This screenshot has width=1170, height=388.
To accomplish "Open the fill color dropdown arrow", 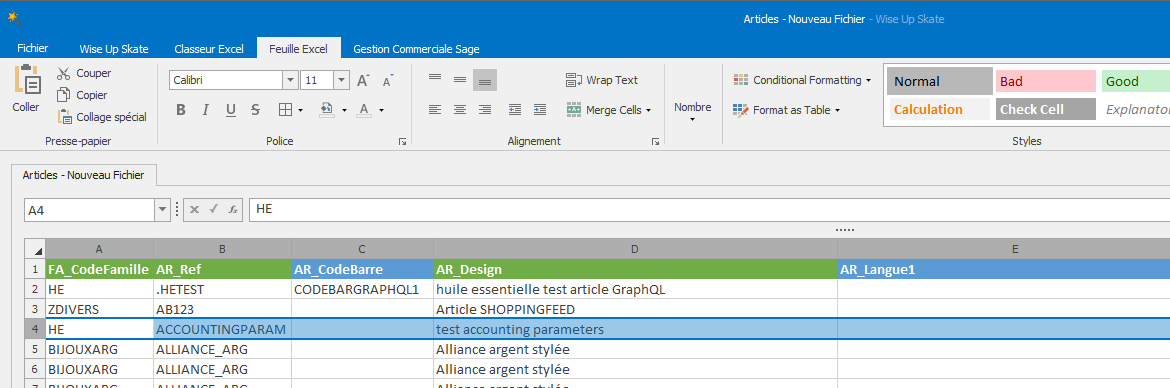I will click(x=344, y=110).
